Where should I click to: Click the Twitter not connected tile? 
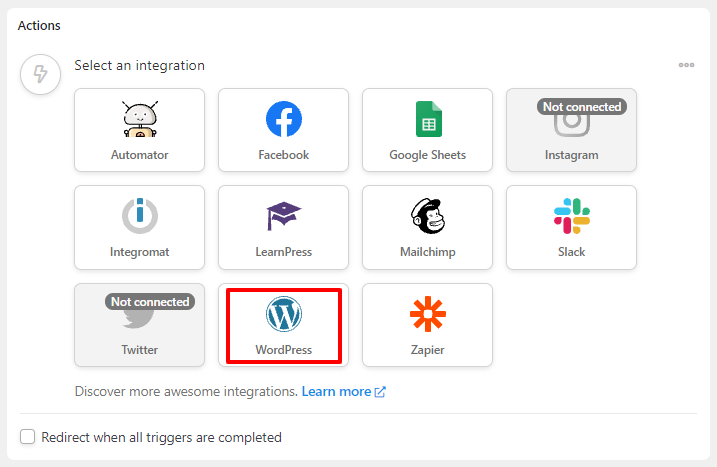point(139,325)
